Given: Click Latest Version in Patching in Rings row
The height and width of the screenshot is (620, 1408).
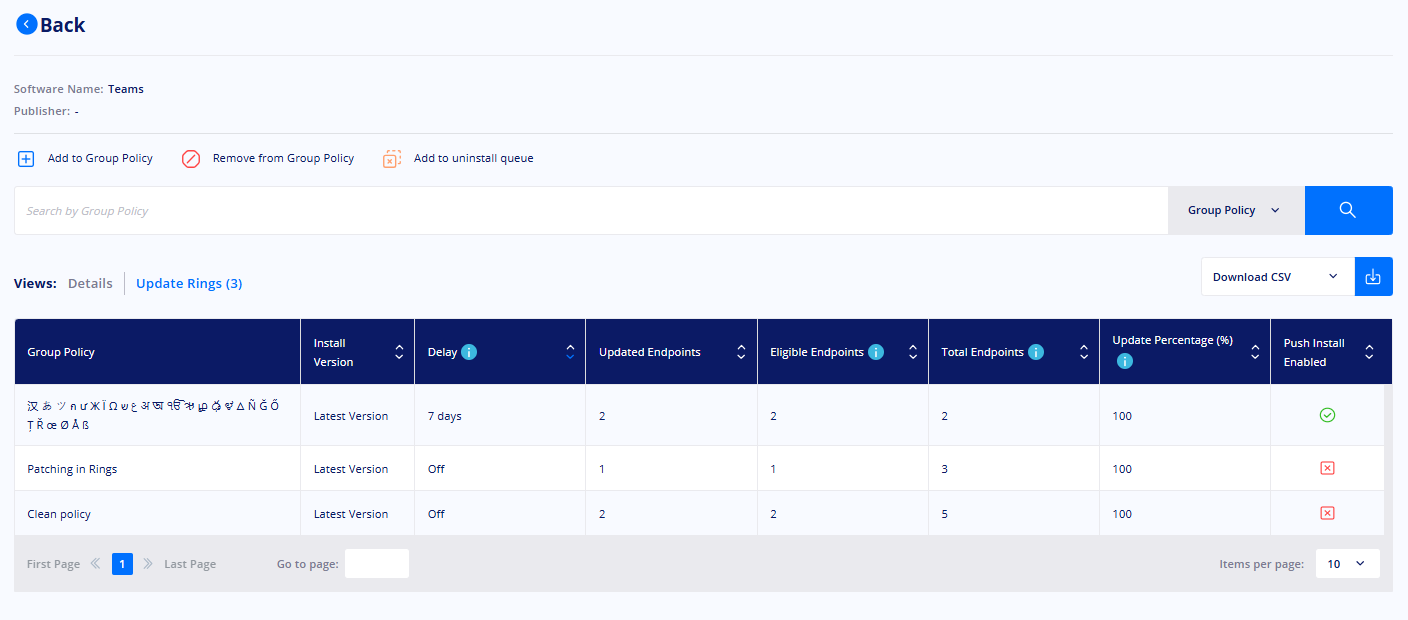Looking at the screenshot, I should [351, 469].
